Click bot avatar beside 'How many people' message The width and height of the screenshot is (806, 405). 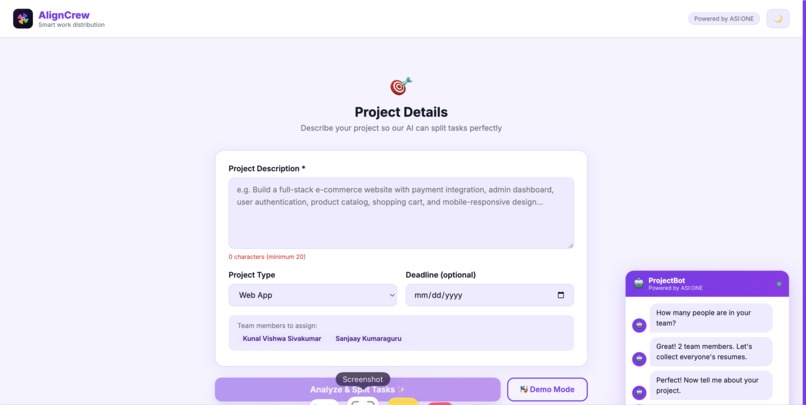click(x=639, y=325)
